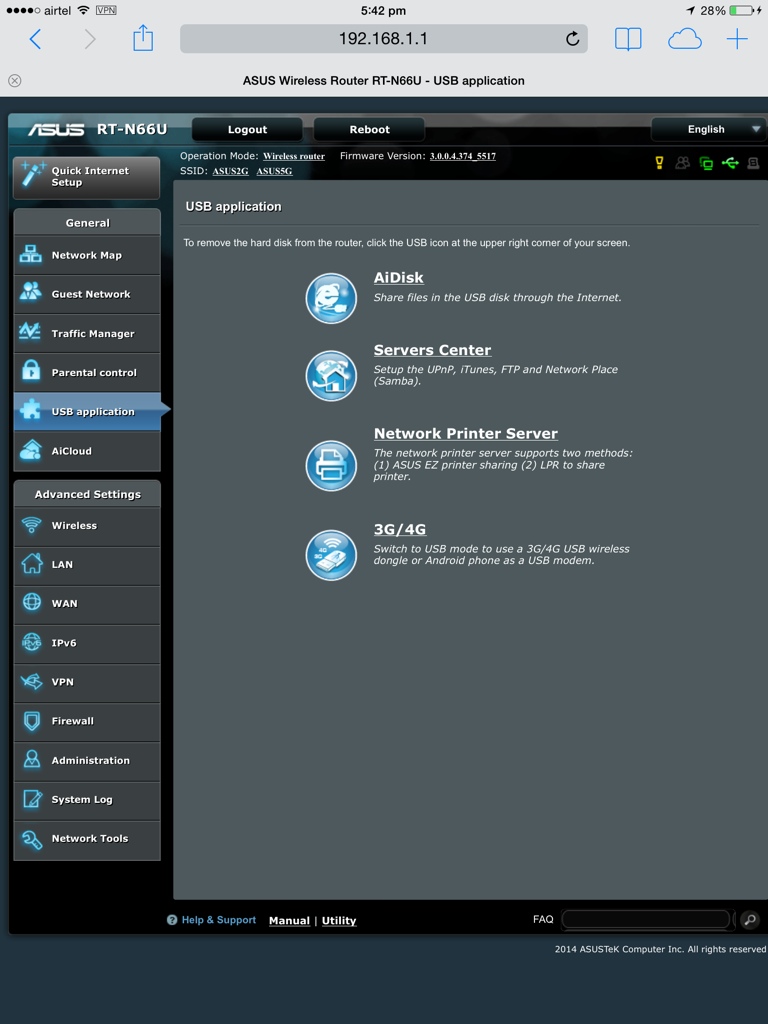The width and height of the screenshot is (768, 1024).
Task: Focus the FAQ search input field
Action: click(646, 920)
